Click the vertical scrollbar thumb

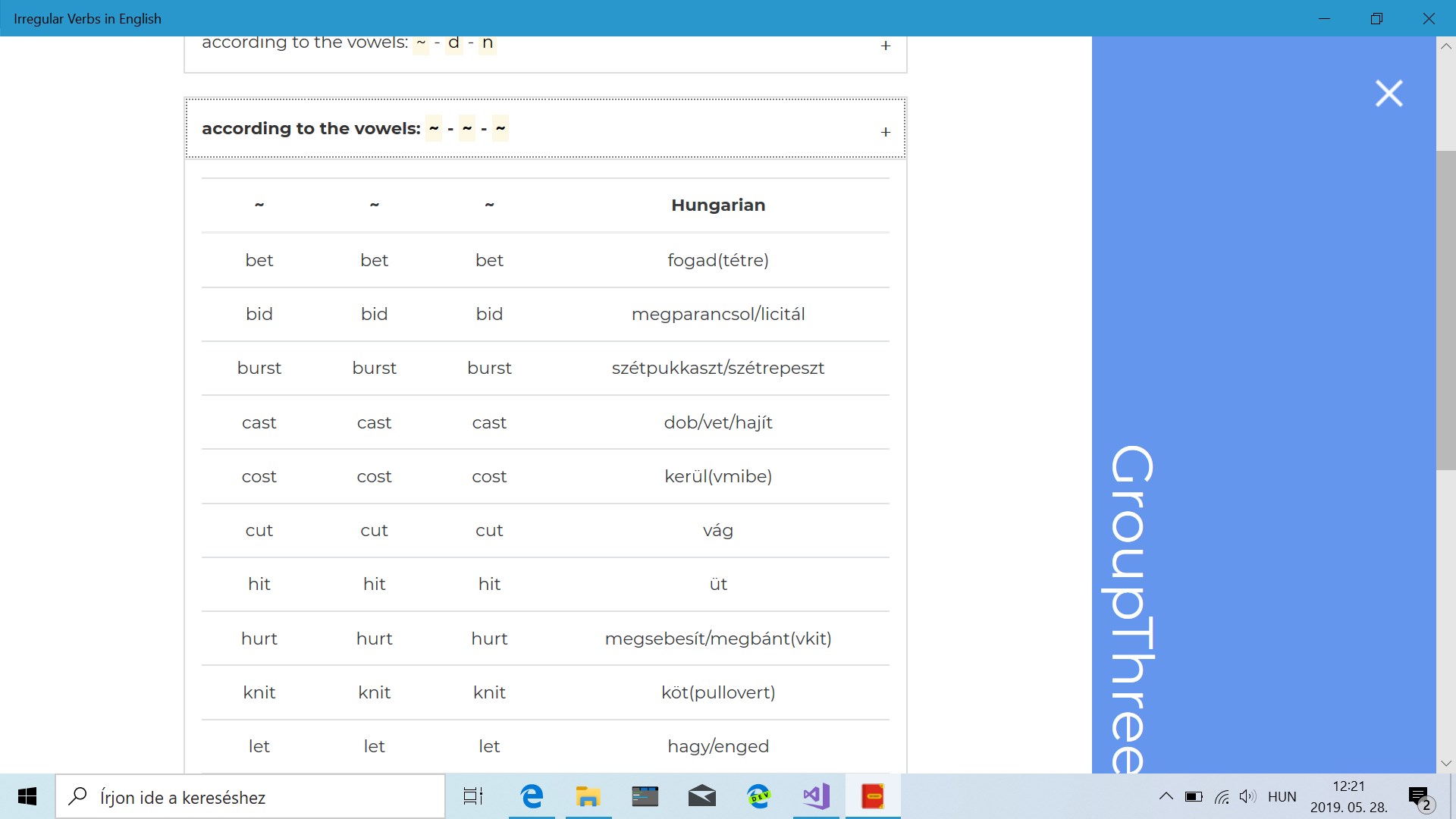(x=1445, y=311)
